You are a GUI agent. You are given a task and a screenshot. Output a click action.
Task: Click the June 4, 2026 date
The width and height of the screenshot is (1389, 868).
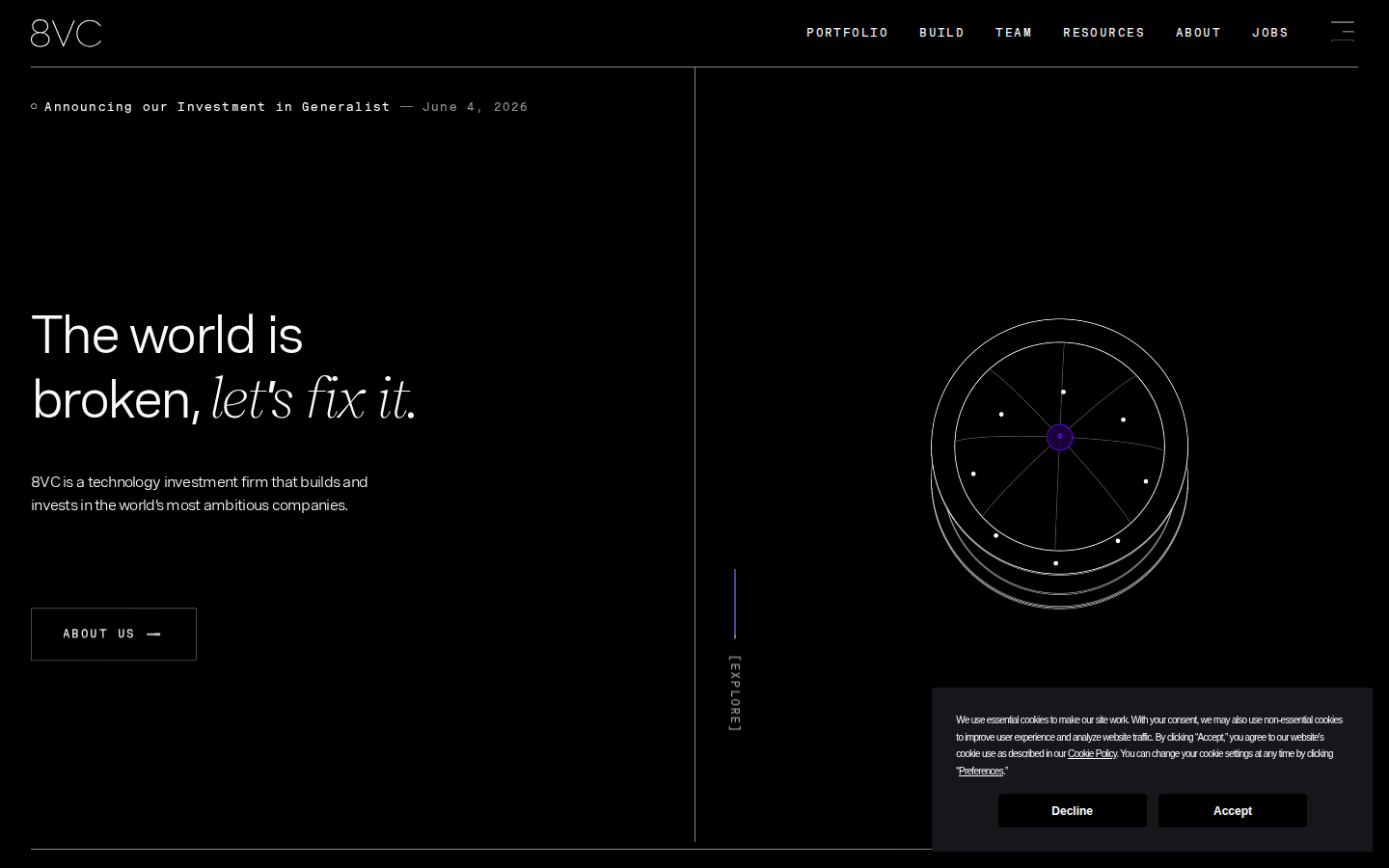pos(475,107)
